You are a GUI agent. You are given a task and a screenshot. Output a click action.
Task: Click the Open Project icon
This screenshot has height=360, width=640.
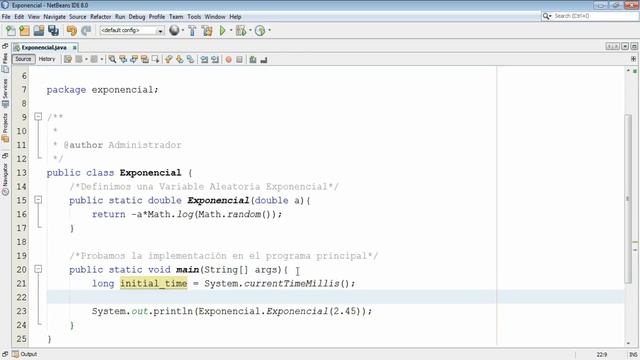tap(39, 31)
